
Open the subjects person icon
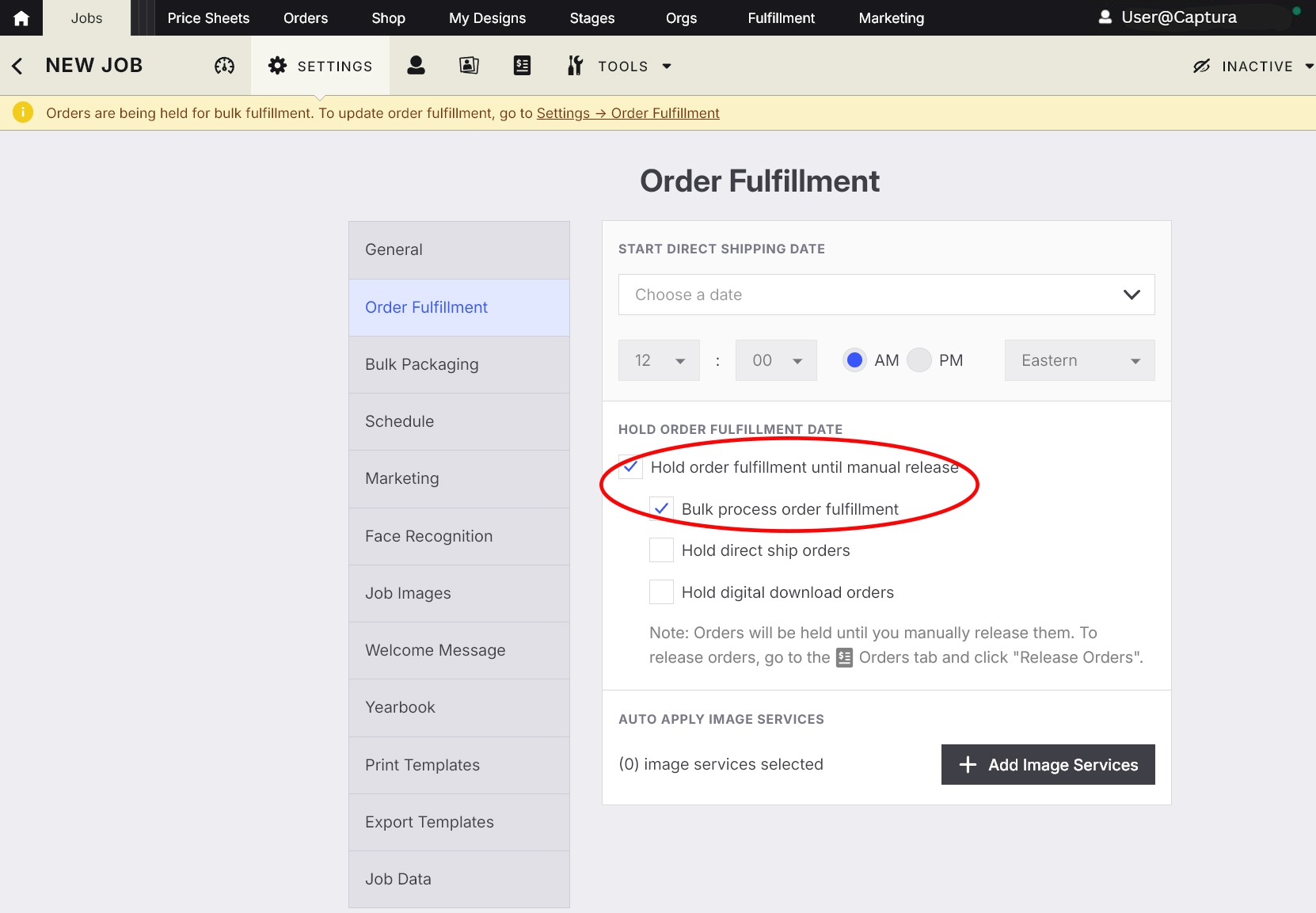(416, 66)
